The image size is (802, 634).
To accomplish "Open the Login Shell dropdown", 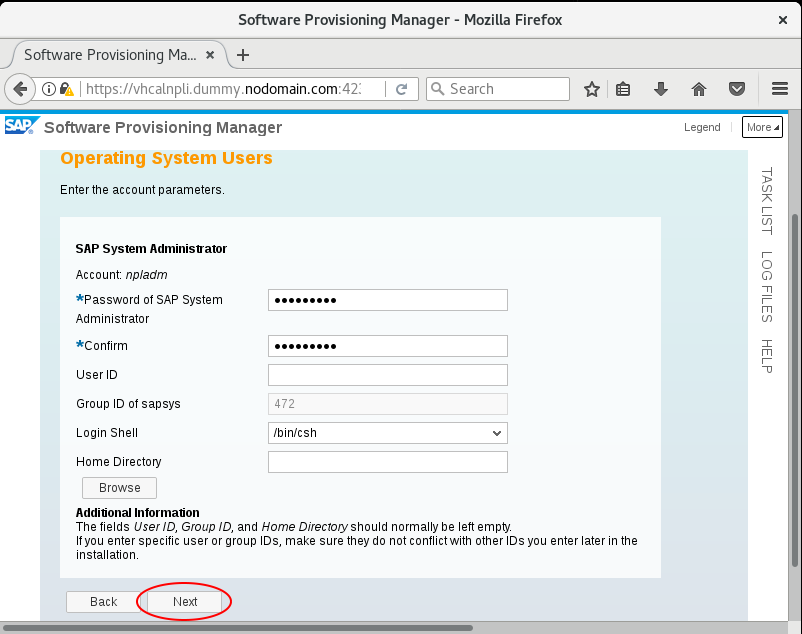I will click(x=388, y=433).
